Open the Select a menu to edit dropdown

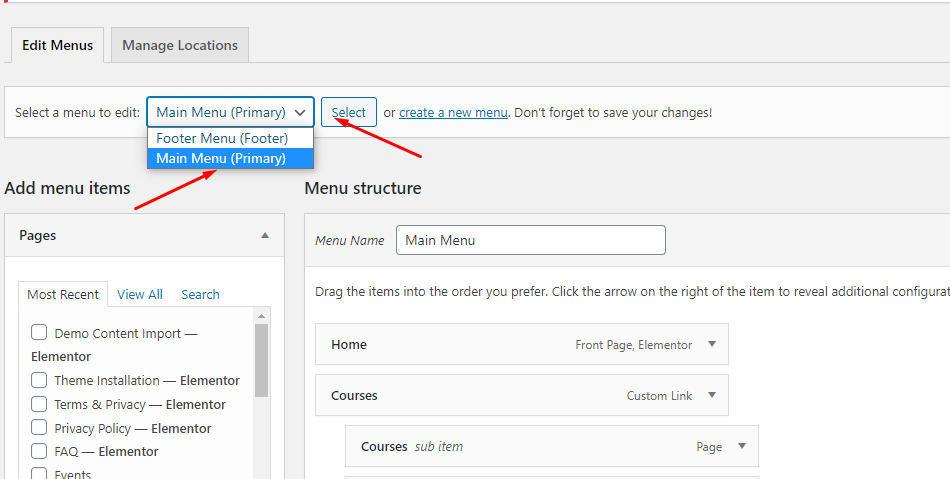click(x=230, y=112)
